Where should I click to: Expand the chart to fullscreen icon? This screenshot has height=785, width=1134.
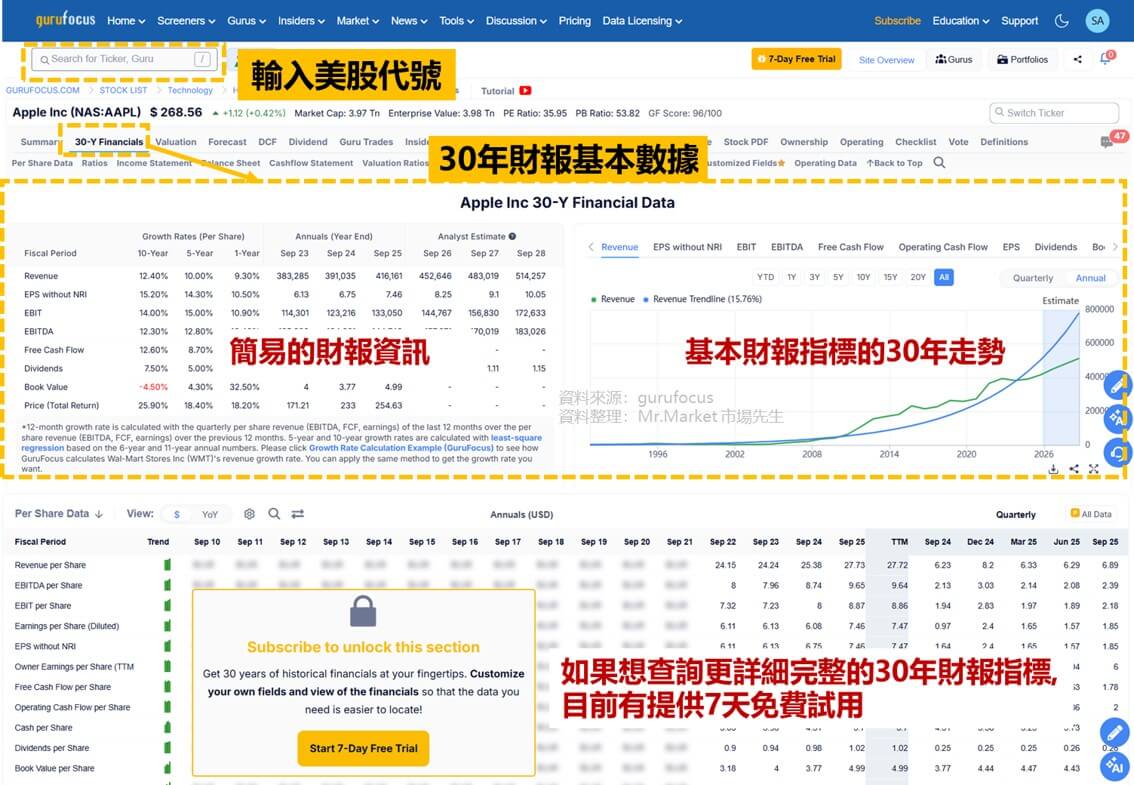pyautogui.click(x=1094, y=467)
